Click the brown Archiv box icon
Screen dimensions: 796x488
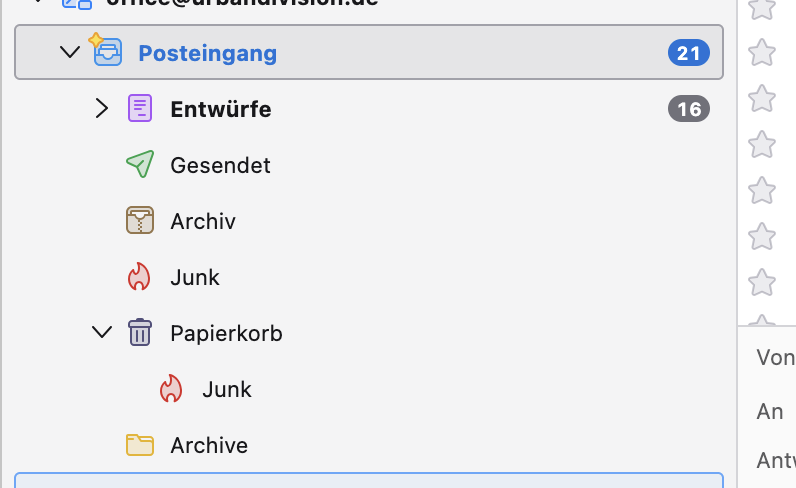[140, 220]
